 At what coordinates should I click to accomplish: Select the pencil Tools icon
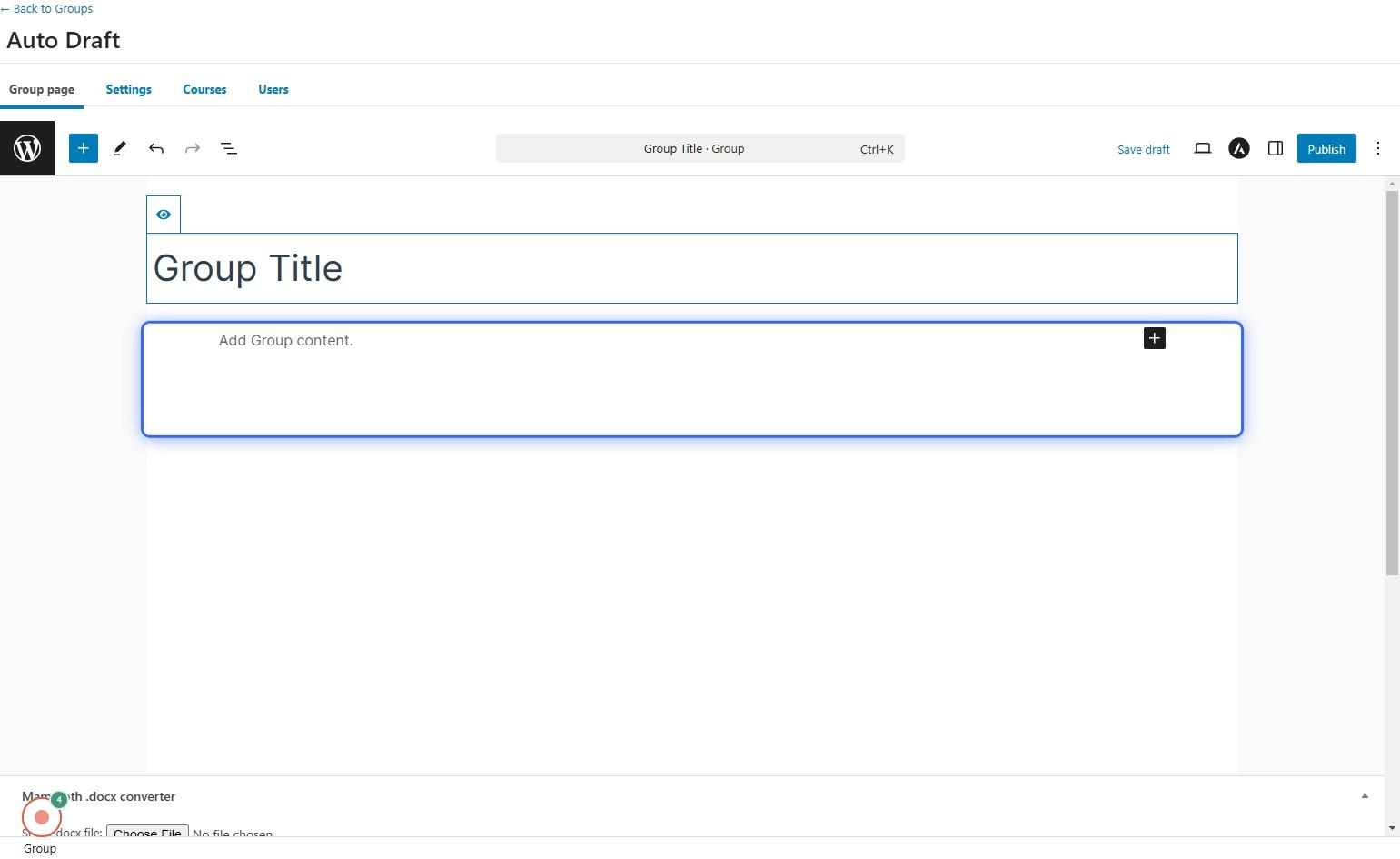(x=119, y=148)
